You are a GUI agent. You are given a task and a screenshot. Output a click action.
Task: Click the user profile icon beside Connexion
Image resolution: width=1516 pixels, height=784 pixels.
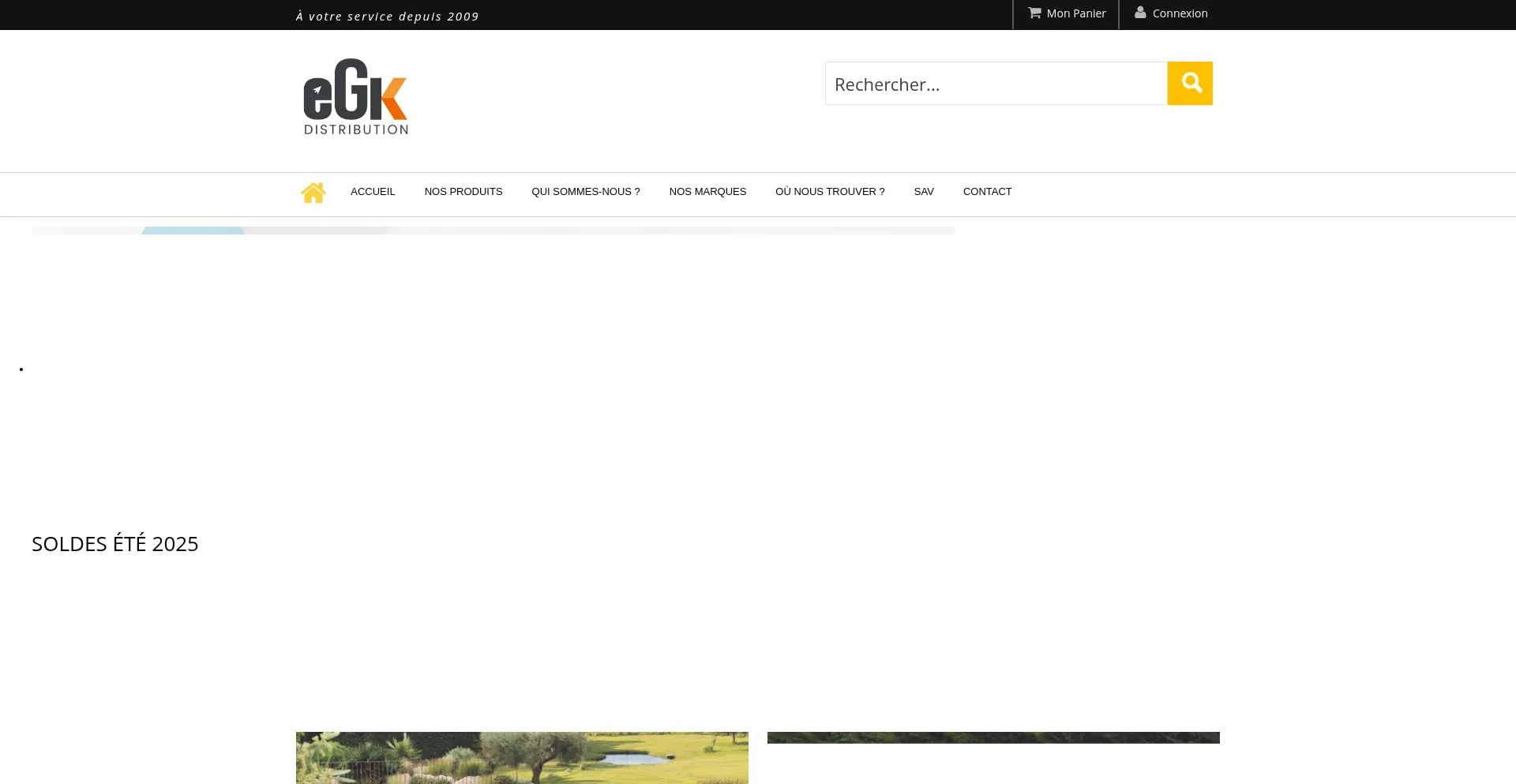(x=1140, y=13)
